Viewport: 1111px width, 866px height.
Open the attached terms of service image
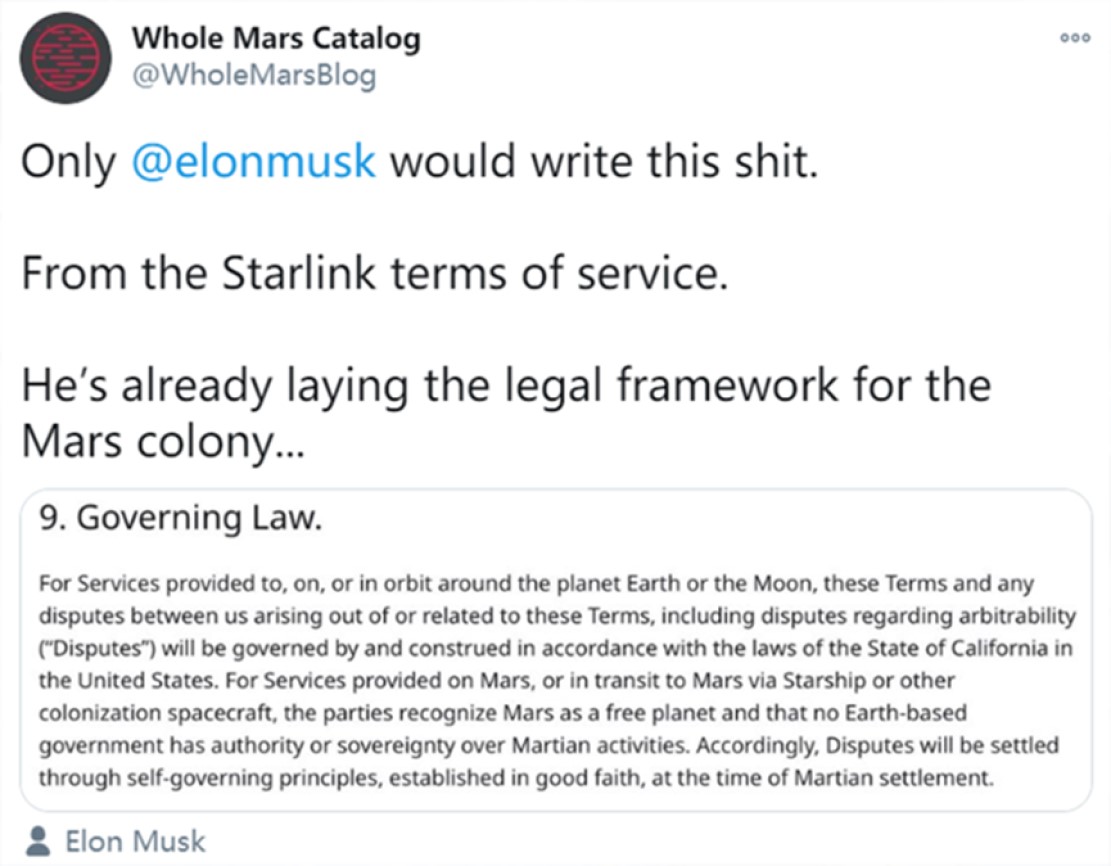pyautogui.click(x=556, y=649)
